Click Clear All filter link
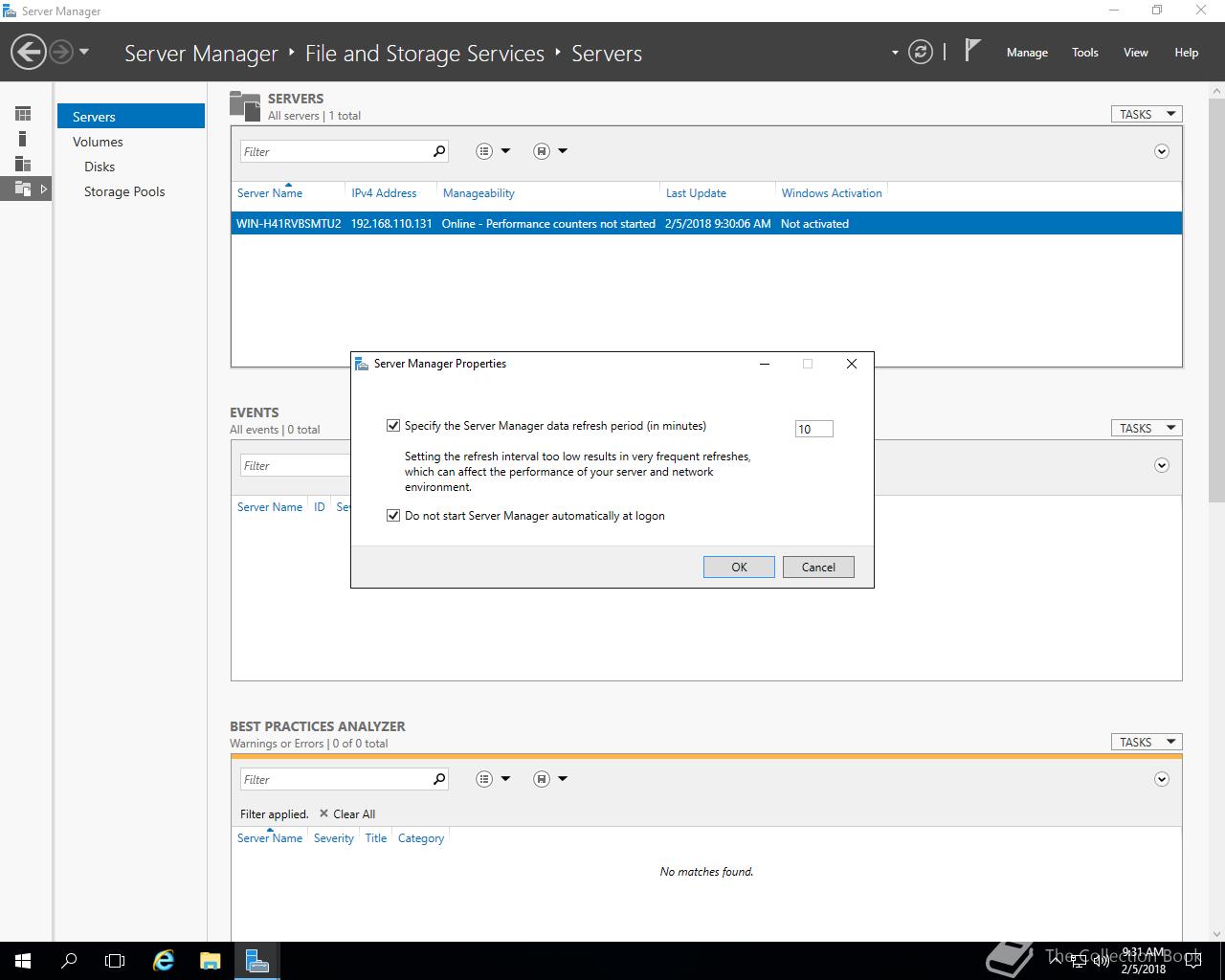 click(x=347, y=814)
